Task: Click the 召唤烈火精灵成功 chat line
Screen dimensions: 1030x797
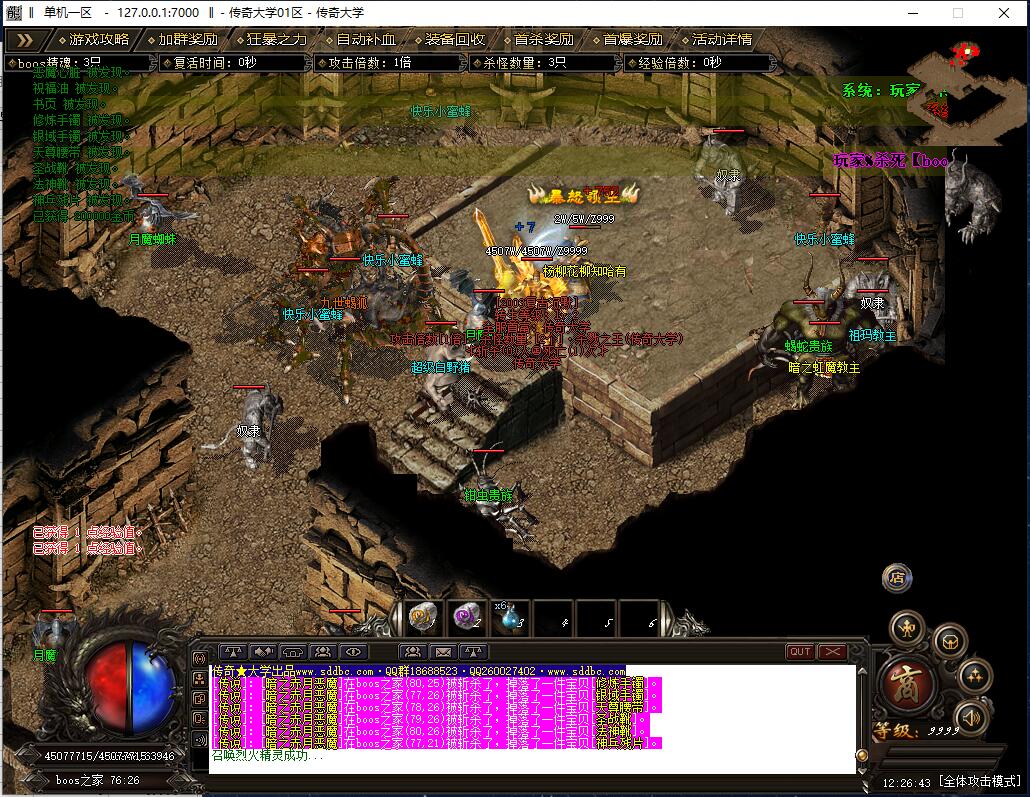Action: tap(267, 755)
